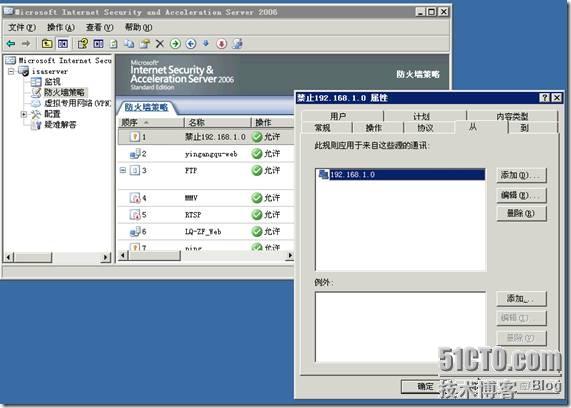Click the green check icon on LQ-ZF_Web row
This screenshot has height=408, width=571.
pyautogui.click(x=257, y=232)
